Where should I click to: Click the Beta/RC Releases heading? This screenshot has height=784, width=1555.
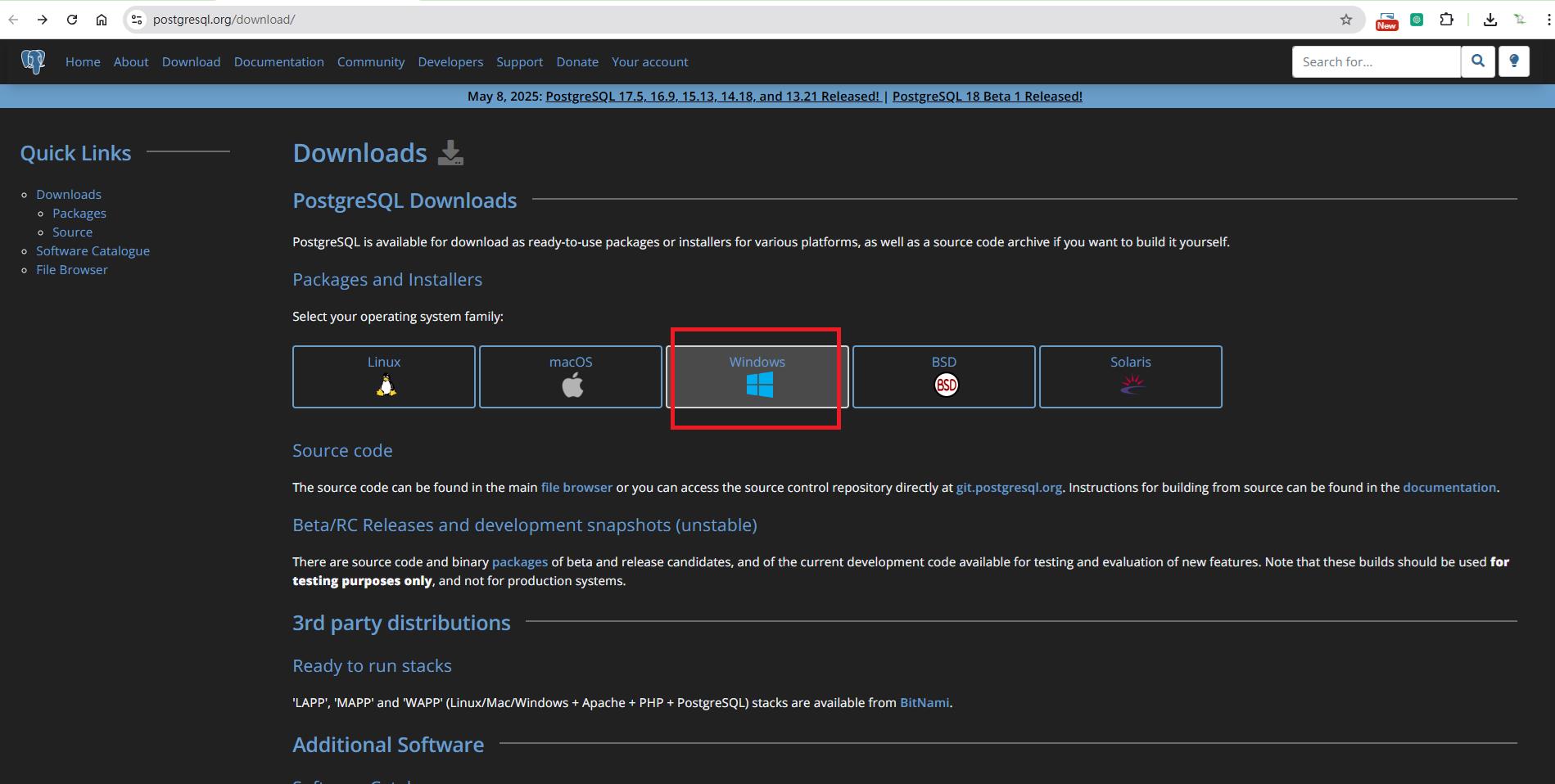click(525, 525)
